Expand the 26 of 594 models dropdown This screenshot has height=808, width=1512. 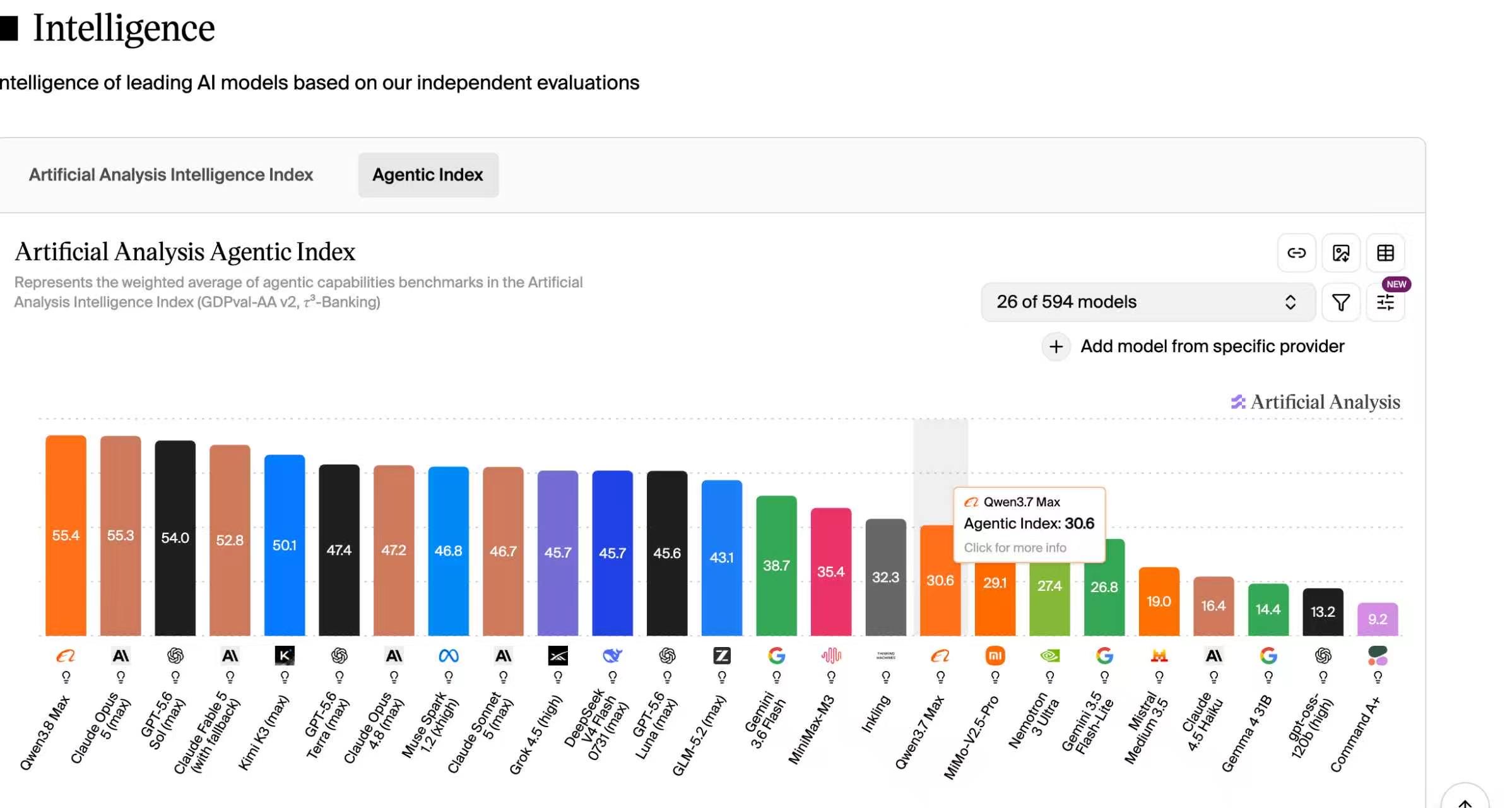point(1148,302)
